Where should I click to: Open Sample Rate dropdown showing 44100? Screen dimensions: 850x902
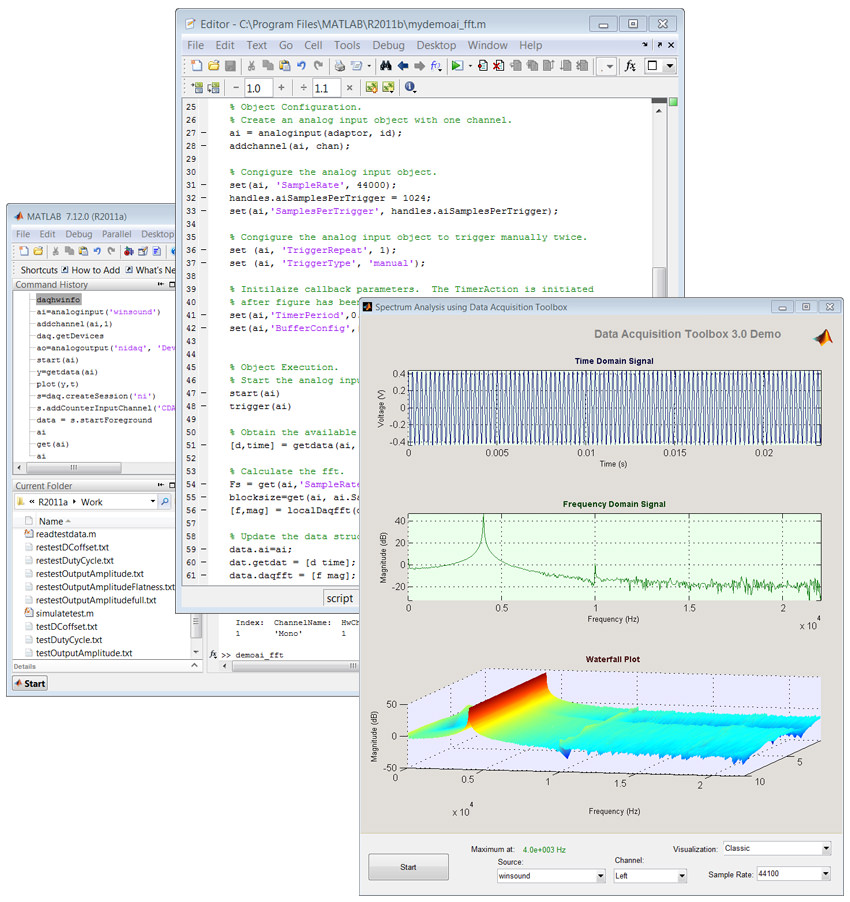click(x=826, y=874)
